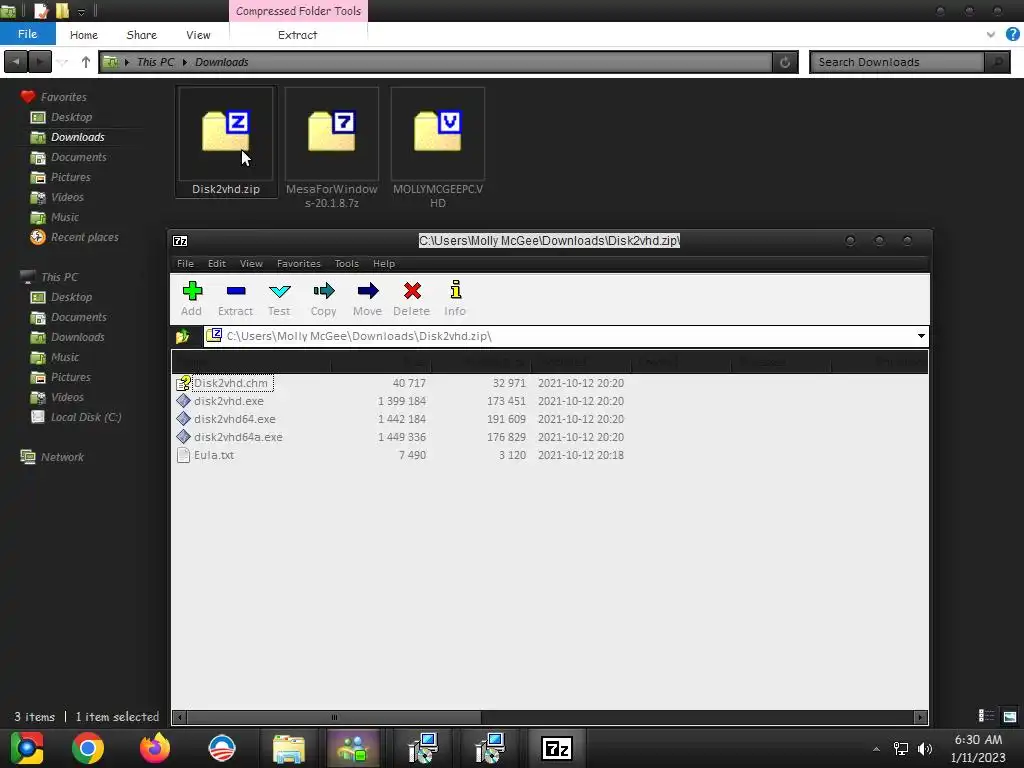Click Explorer's Refresh button
Viewport: 1024px width, 768px height.
785,62
